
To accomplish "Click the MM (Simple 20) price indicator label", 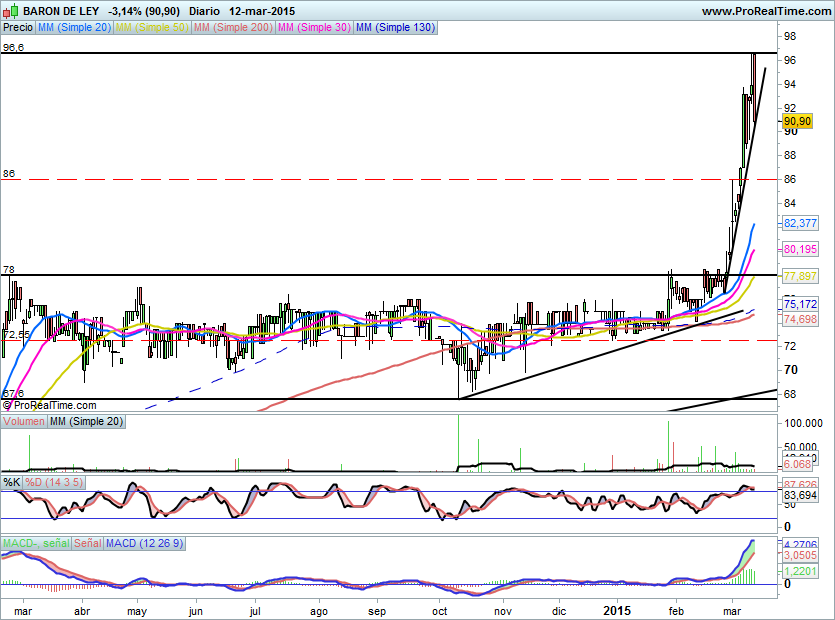I will (x=75, y=28).
